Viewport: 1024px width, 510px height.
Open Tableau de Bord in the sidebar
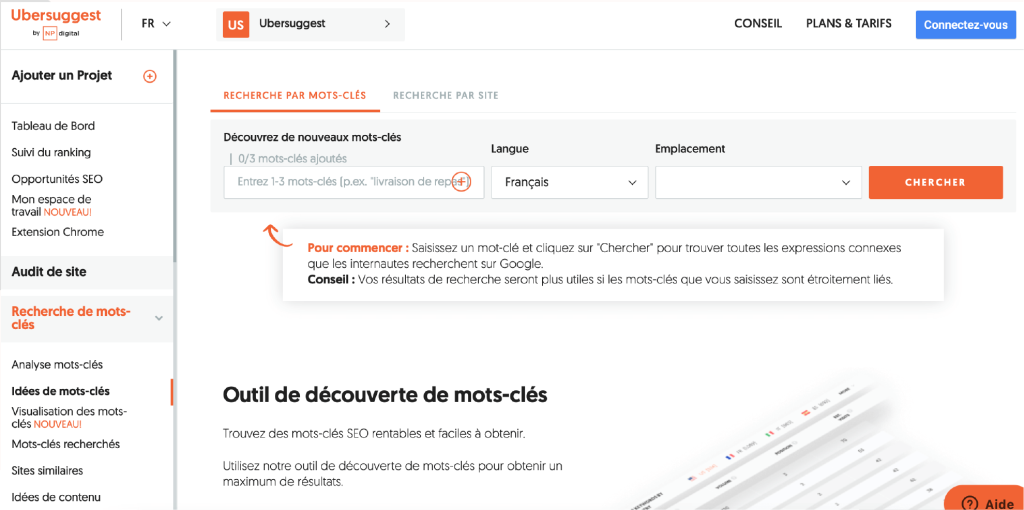tap(54, 126)
